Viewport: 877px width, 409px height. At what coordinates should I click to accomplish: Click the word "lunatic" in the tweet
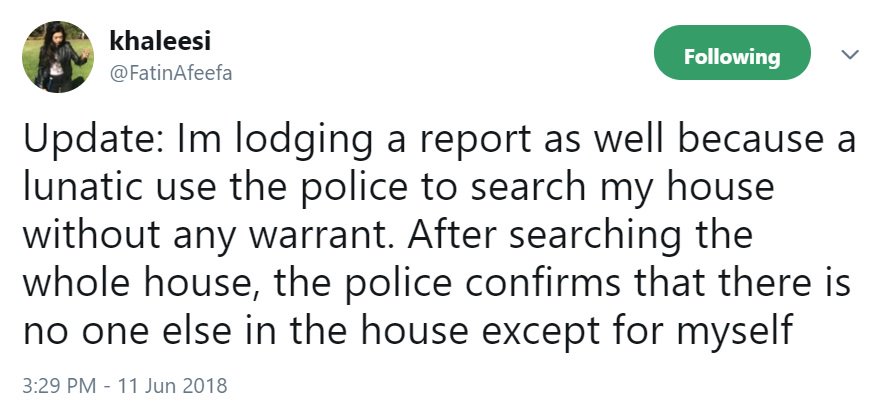click(82, 187)
